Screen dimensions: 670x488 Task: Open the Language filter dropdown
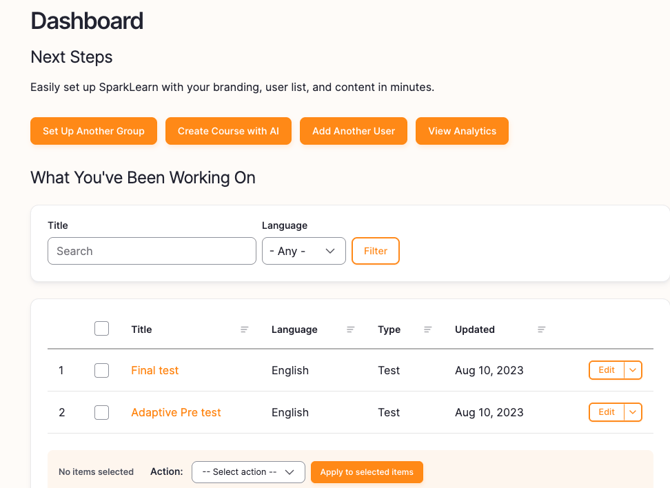point(303,251)
